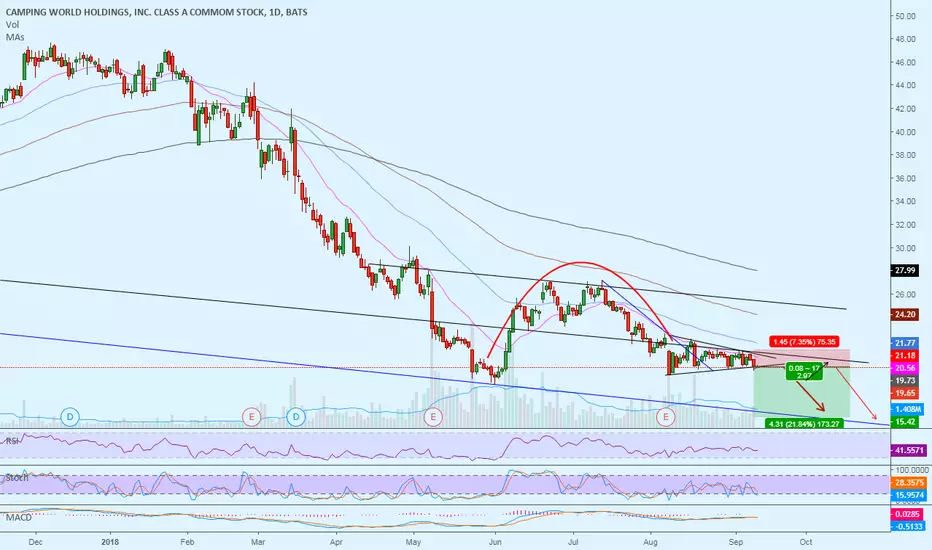Select the Stoch pane label

click(17, 478)
